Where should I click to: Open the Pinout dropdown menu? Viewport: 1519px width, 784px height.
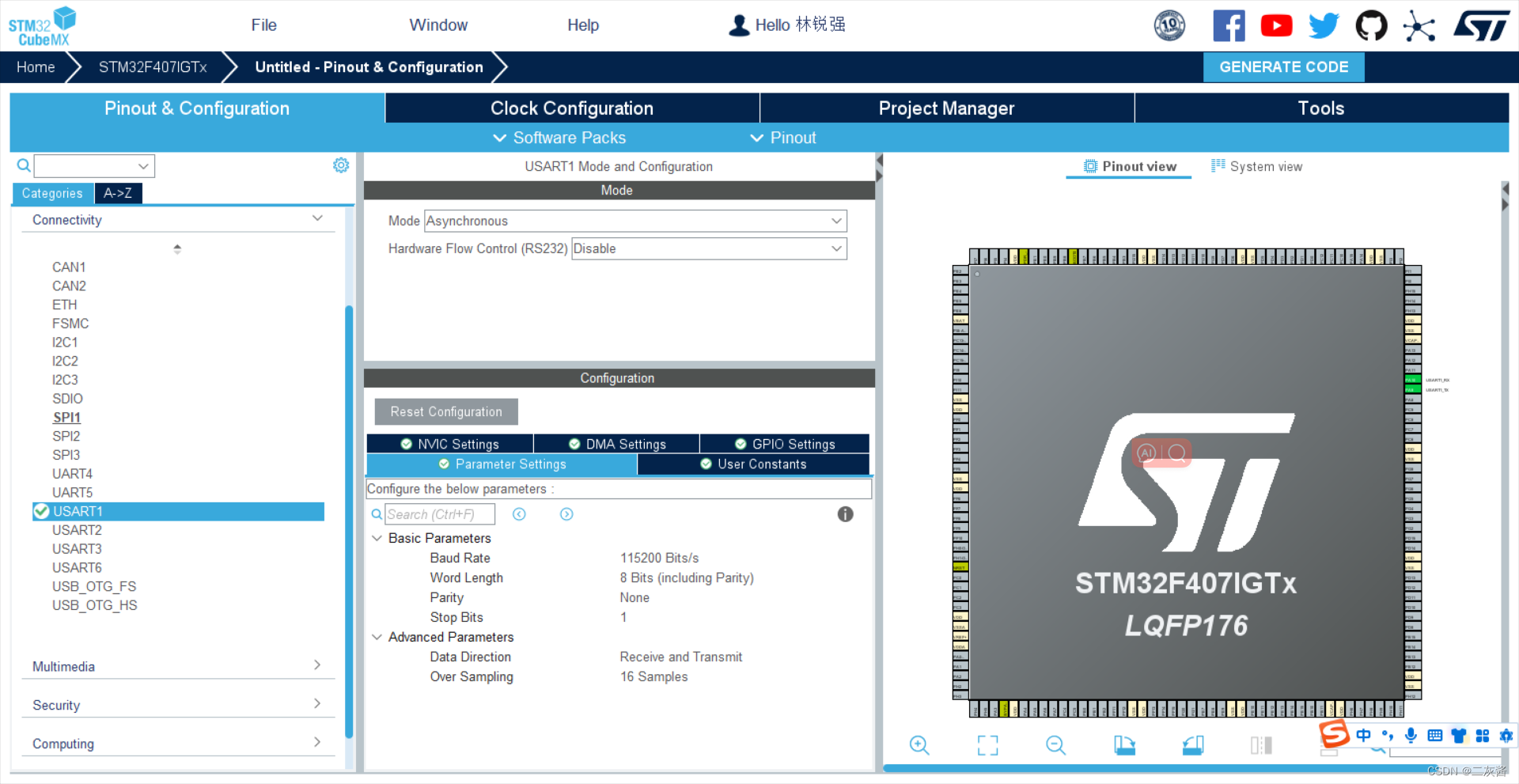coord(782,138)
